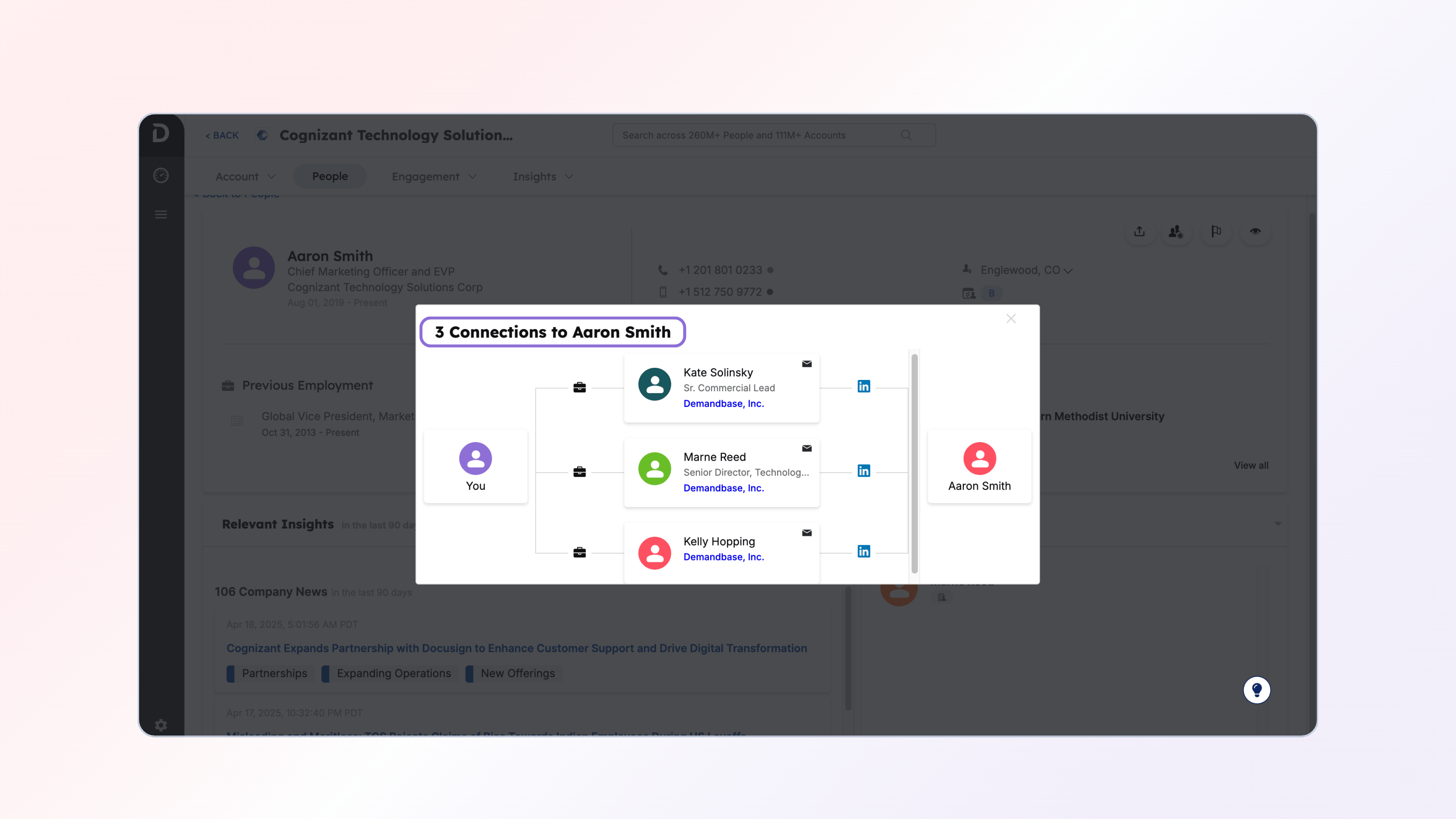
Task: Click the share/export icon on profile
Action: click(1139, 232)
